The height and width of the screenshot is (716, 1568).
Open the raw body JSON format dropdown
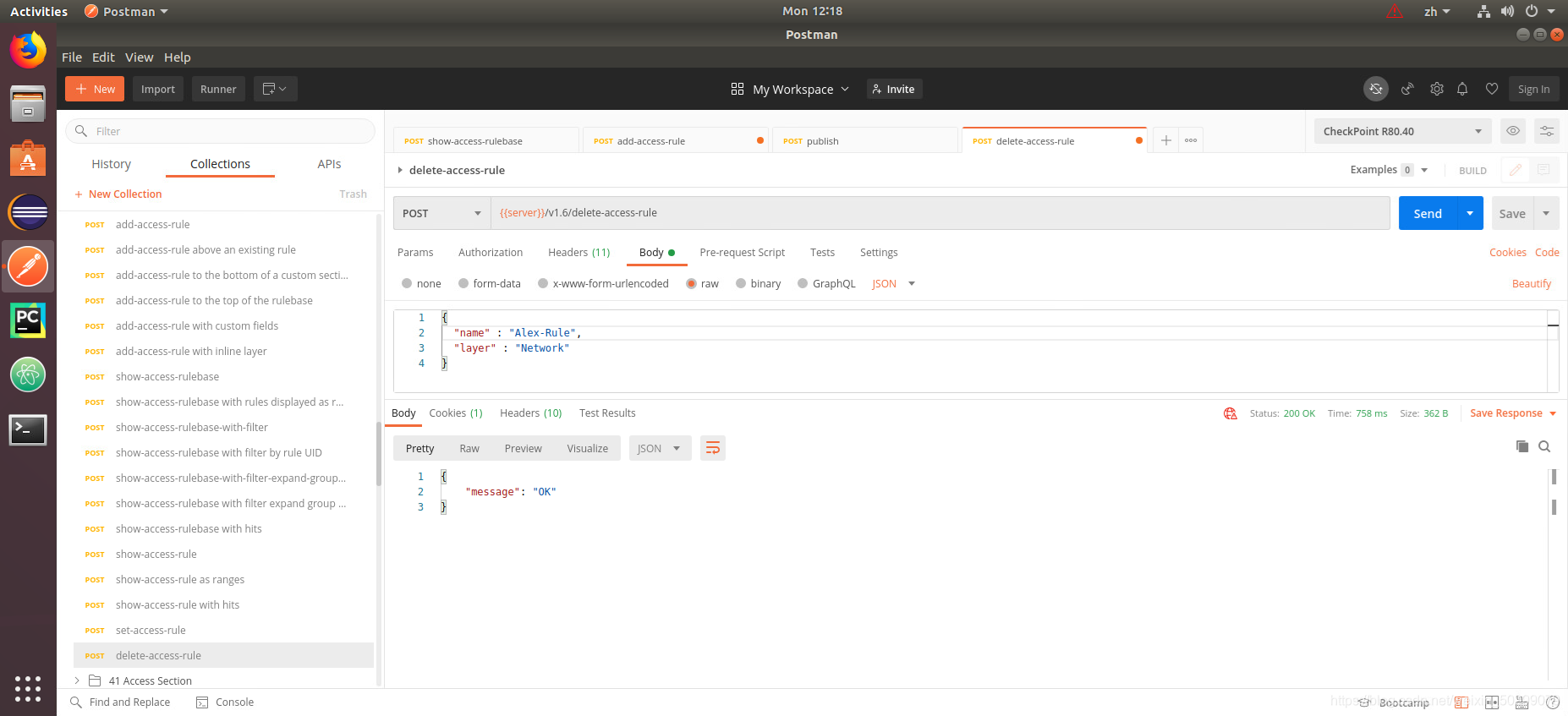(x=893, y=284)
